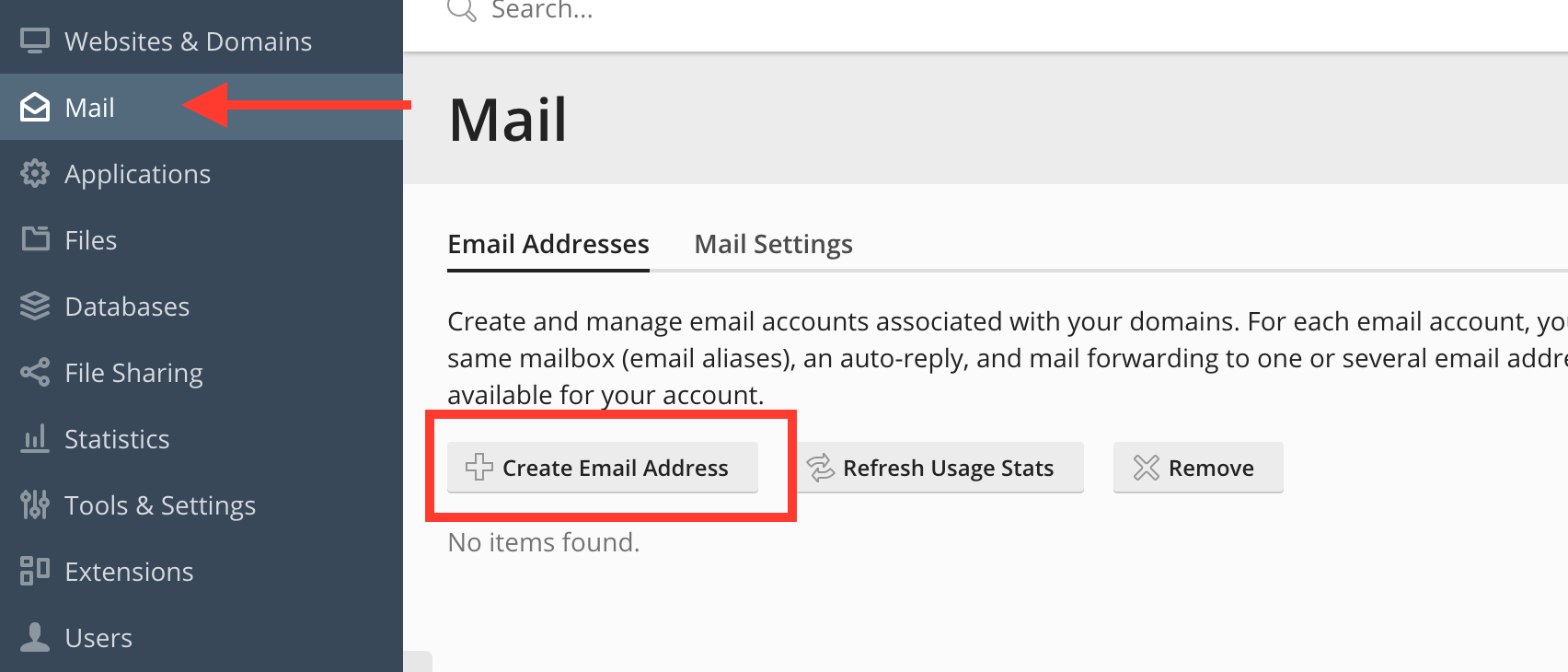
Task: Click the Statistics bar chart icon
Action: (x=35, y=439)
